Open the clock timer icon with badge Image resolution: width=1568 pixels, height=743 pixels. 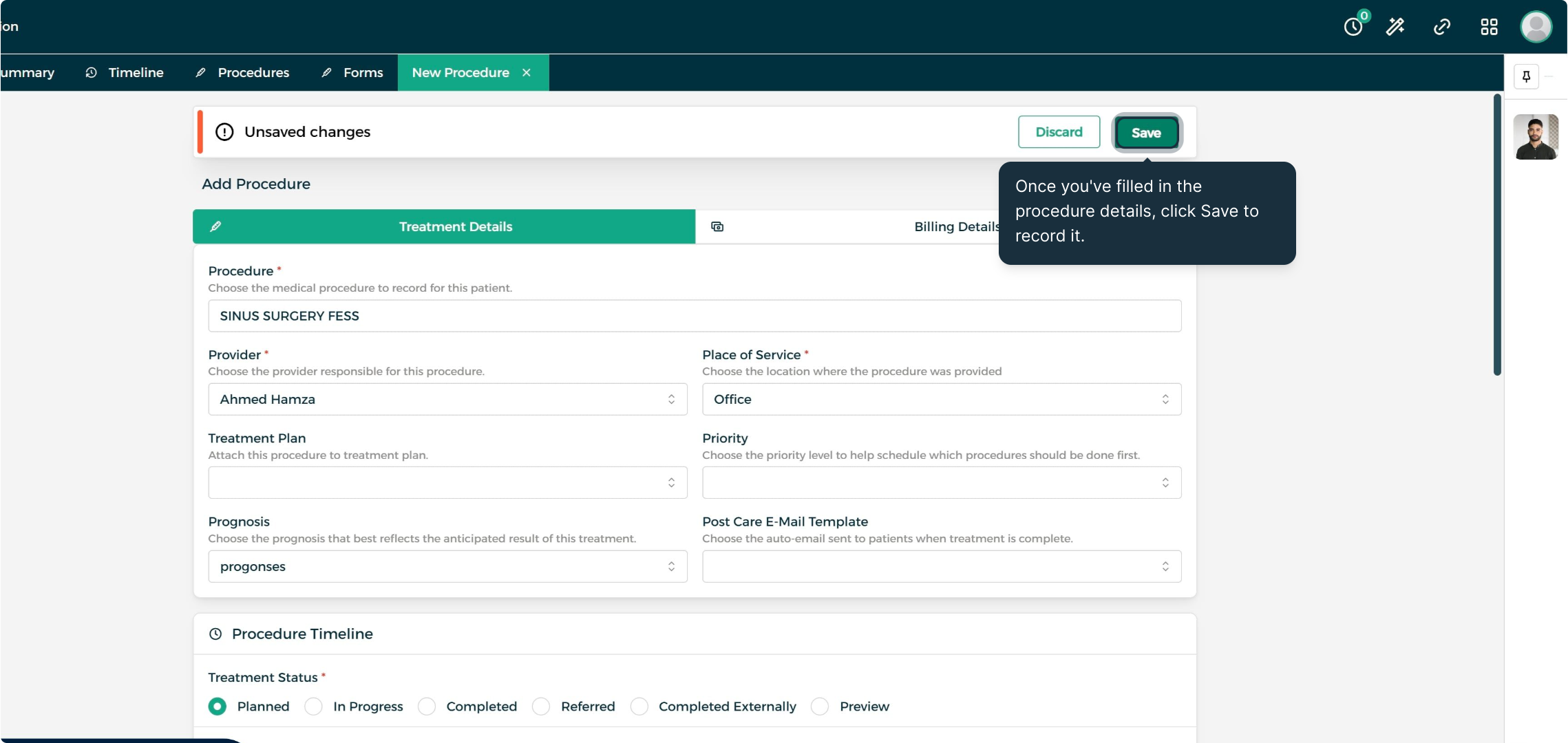pos(1355,26)
